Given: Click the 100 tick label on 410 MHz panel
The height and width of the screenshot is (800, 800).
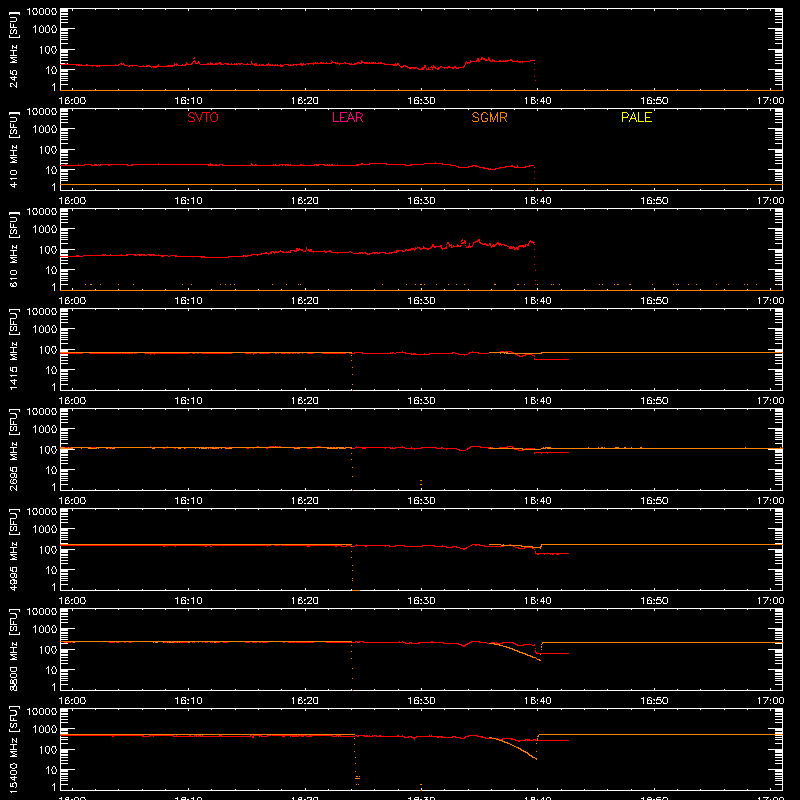Looking at the screenshot, I should (48, 150).
